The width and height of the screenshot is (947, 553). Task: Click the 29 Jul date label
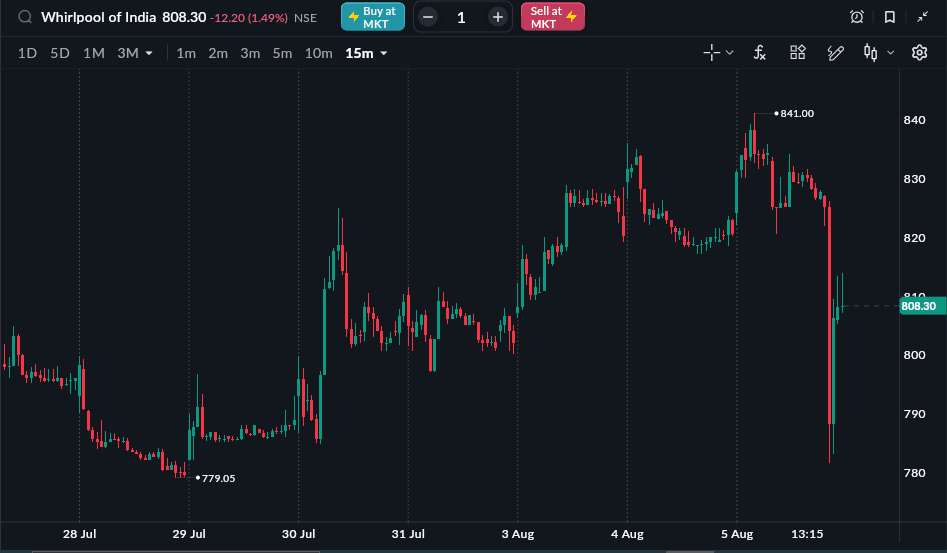pos(189,534)
